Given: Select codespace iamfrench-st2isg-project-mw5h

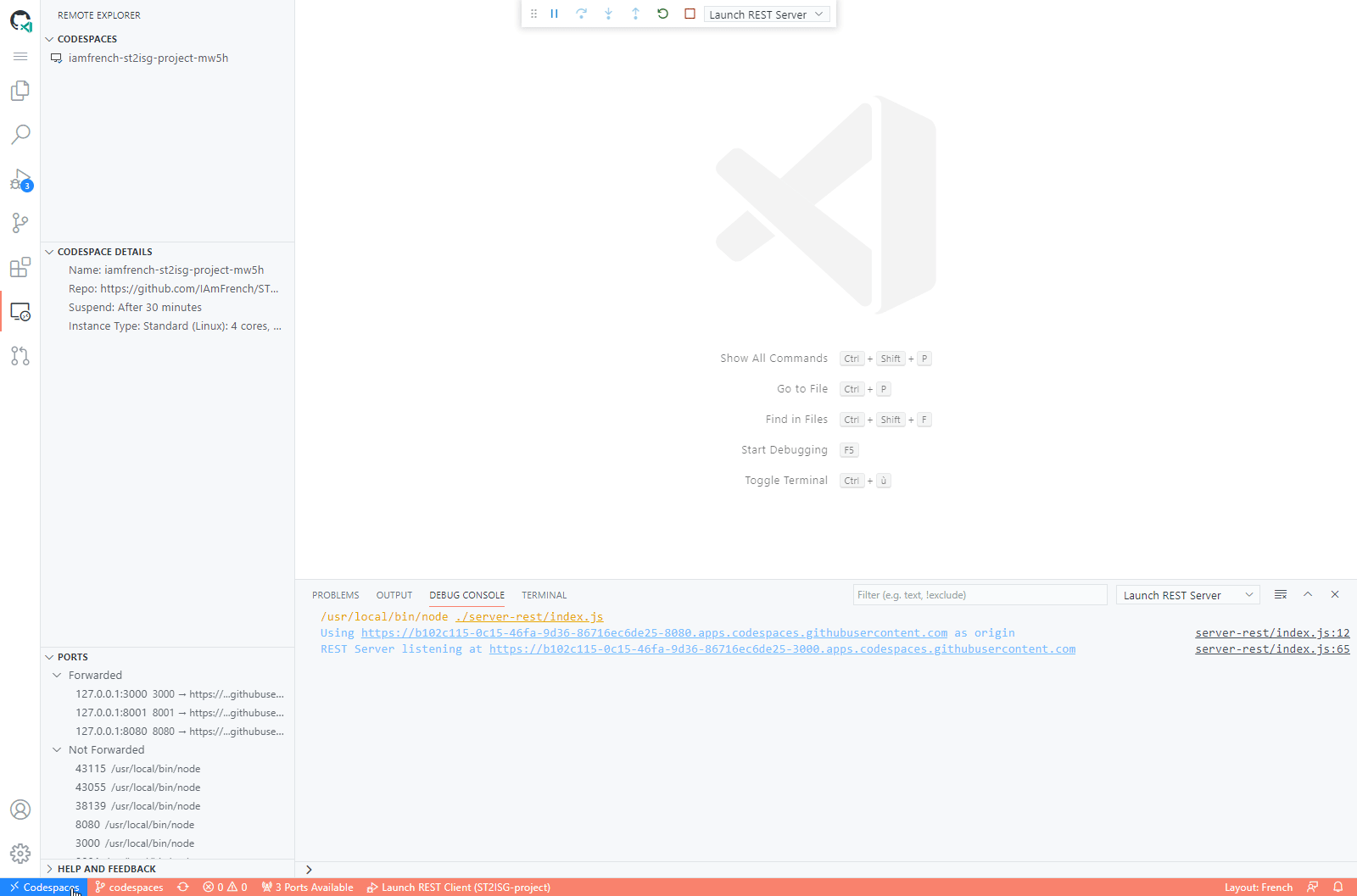Looking at the screenshot, I should pyautogui.click(x=167, y=58).
